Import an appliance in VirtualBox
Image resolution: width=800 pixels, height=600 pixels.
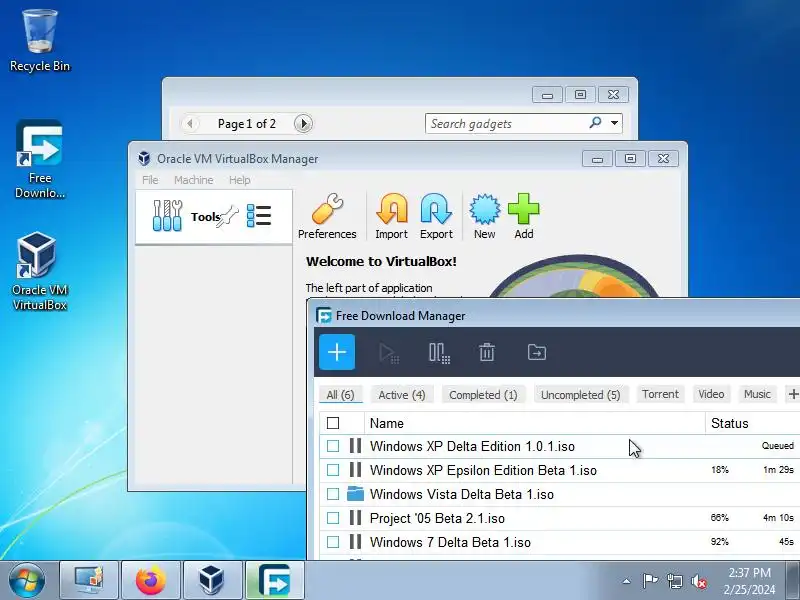[391, 216]
